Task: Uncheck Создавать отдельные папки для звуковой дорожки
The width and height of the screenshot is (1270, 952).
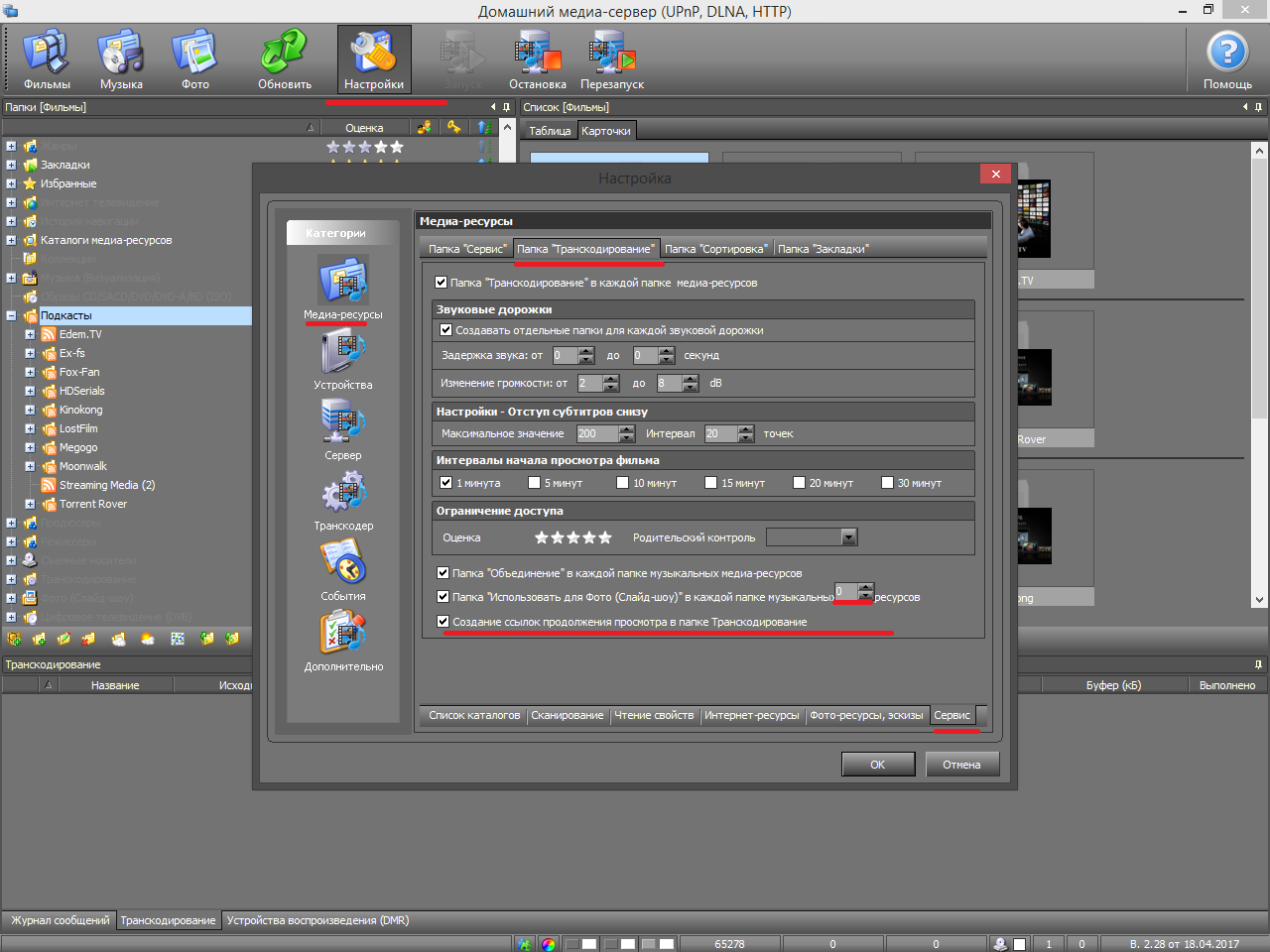Action: (x=445, y=330)
